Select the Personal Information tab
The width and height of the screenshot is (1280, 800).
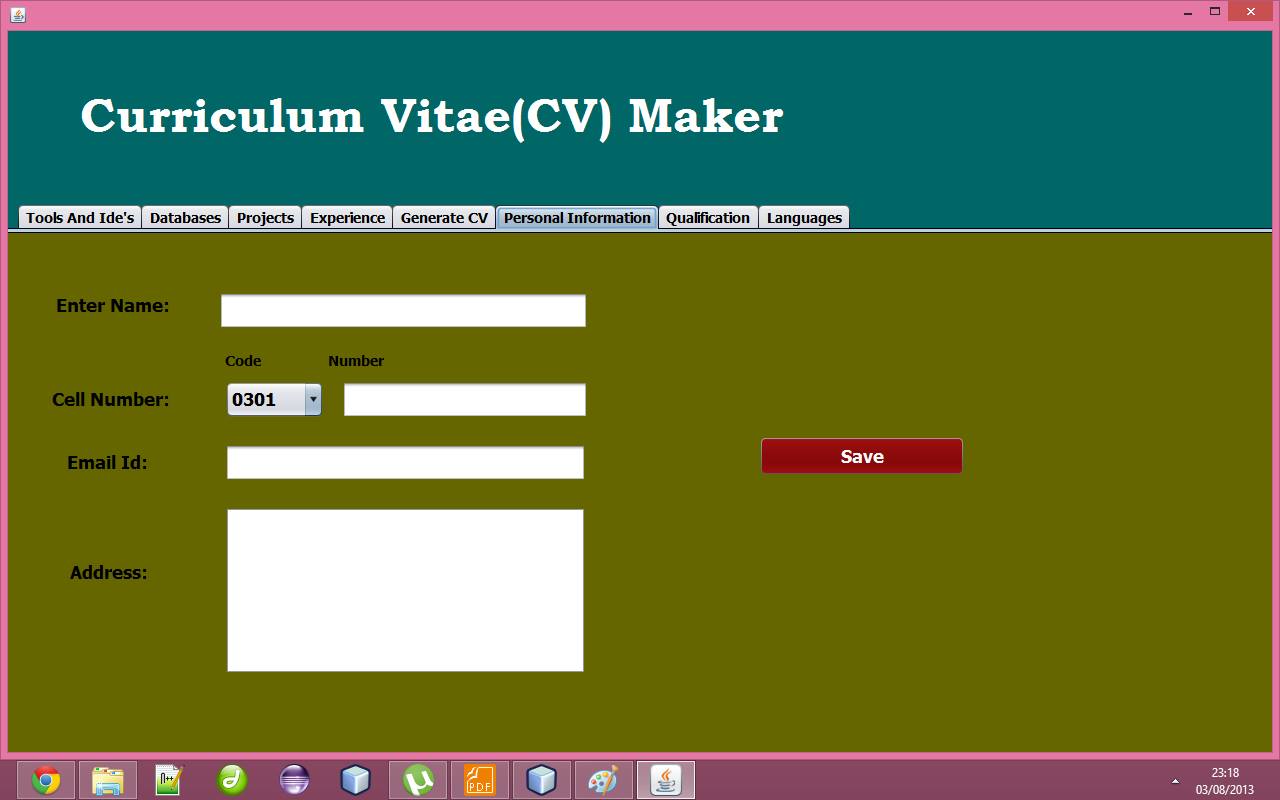coord(577,217)
